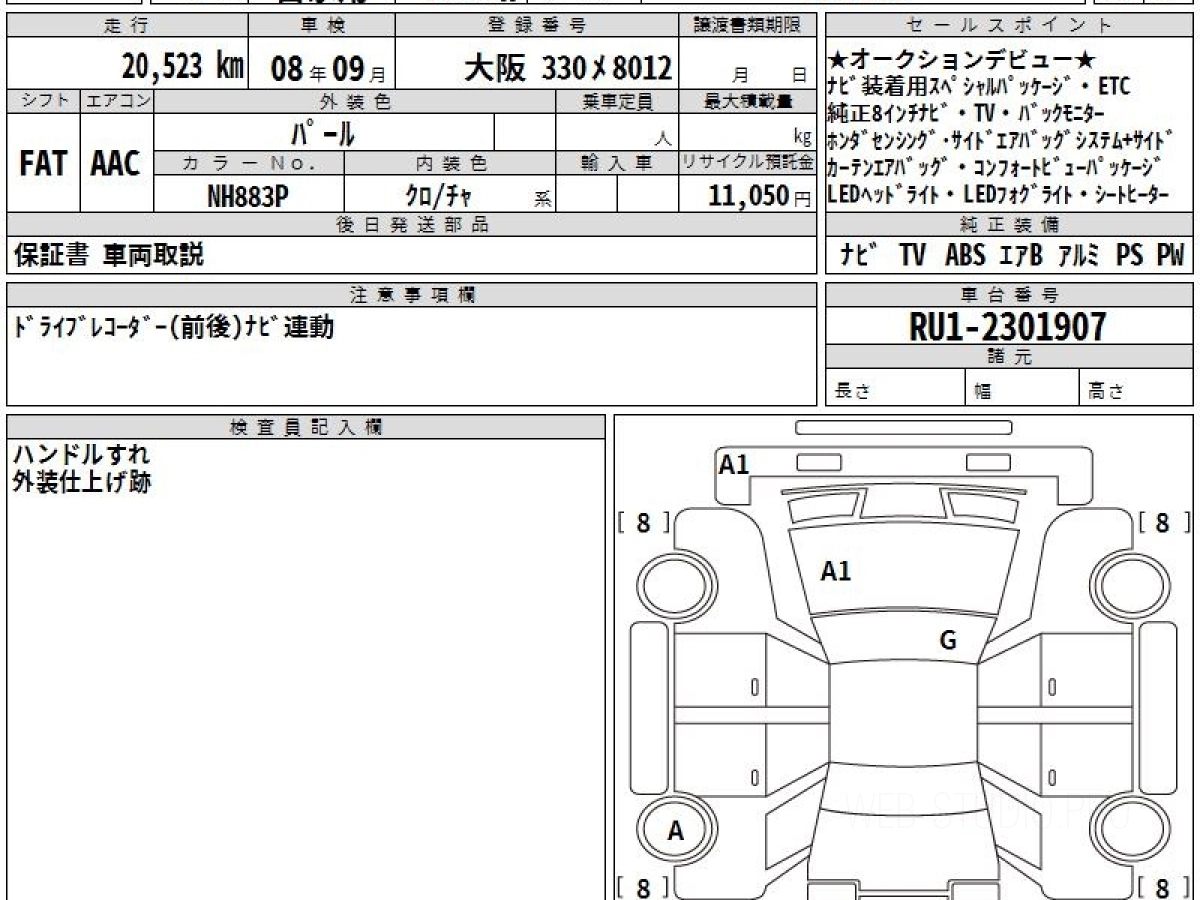Click the shift type value FAT
The image size is (1200, 900).
42,165
